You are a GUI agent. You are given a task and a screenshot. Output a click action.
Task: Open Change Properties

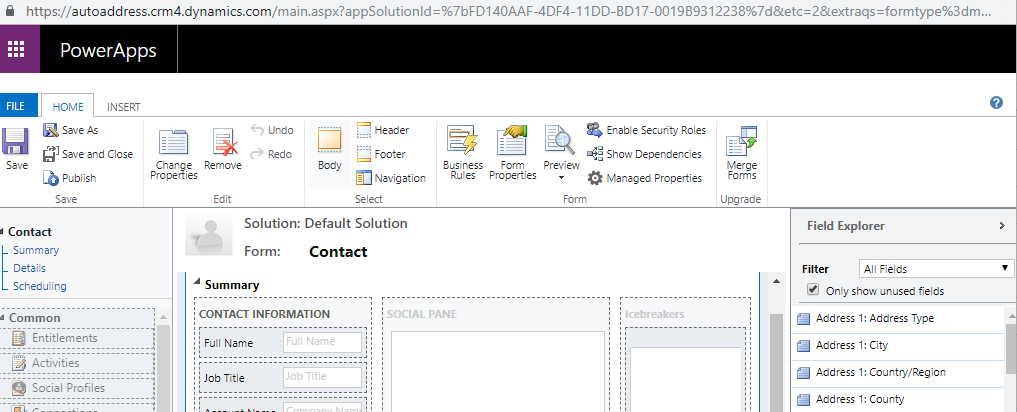(x=174, y=153)
